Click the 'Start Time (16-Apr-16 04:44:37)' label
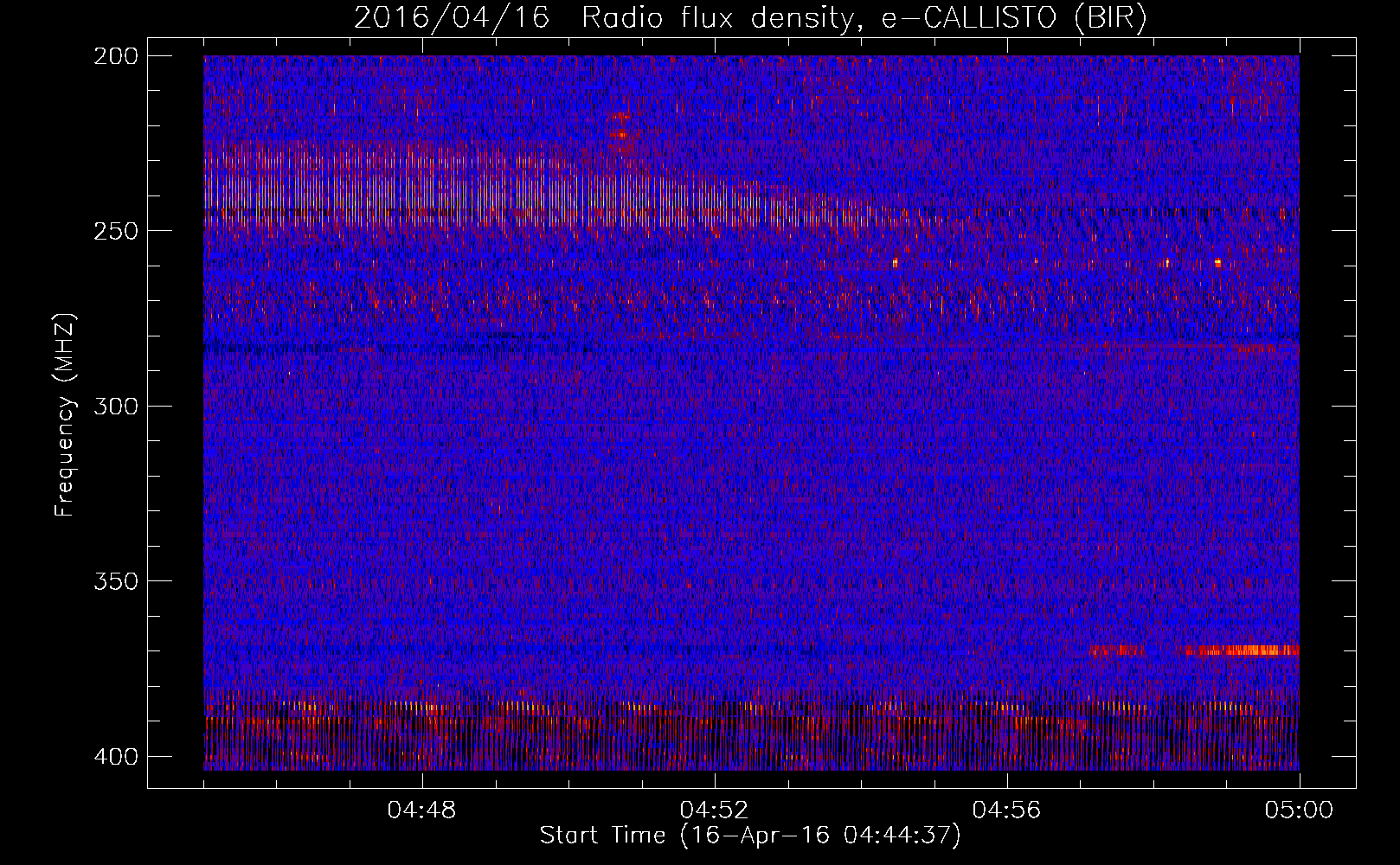Viewport: 1400px width, 865px height. pyautogui.click(x=750, y=836)
